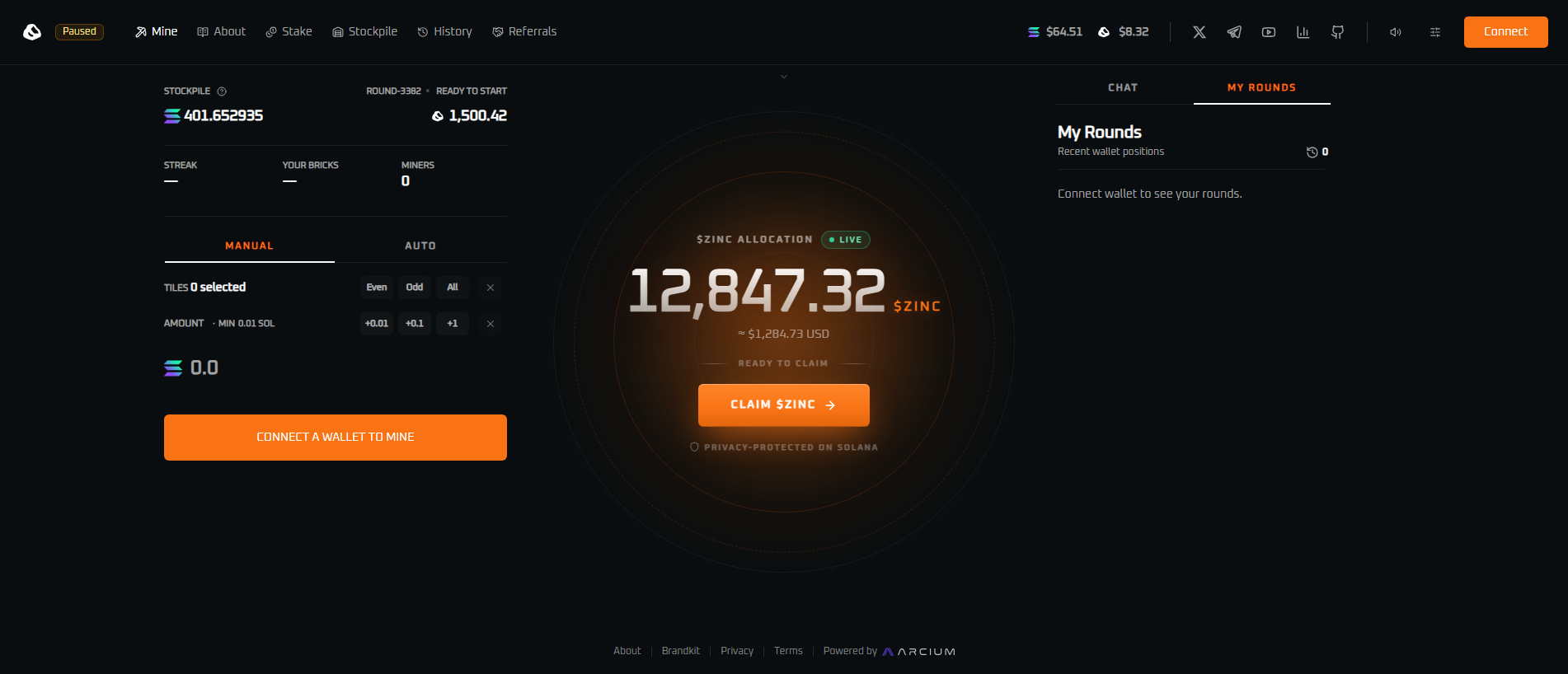This screenshot has width=1568, height=674.
Task: Open the Powered by Arcium link
Action: pyautogui.click(x=890, y=651)
